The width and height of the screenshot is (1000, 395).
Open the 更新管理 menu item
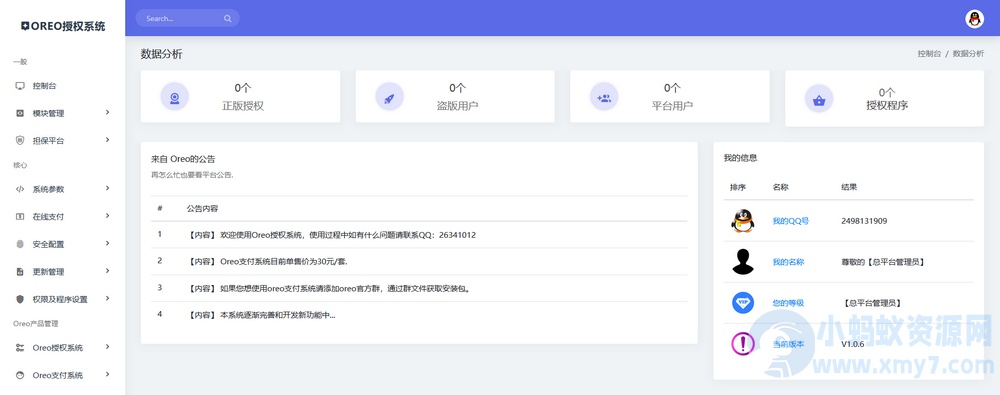[x=62, y=271]
